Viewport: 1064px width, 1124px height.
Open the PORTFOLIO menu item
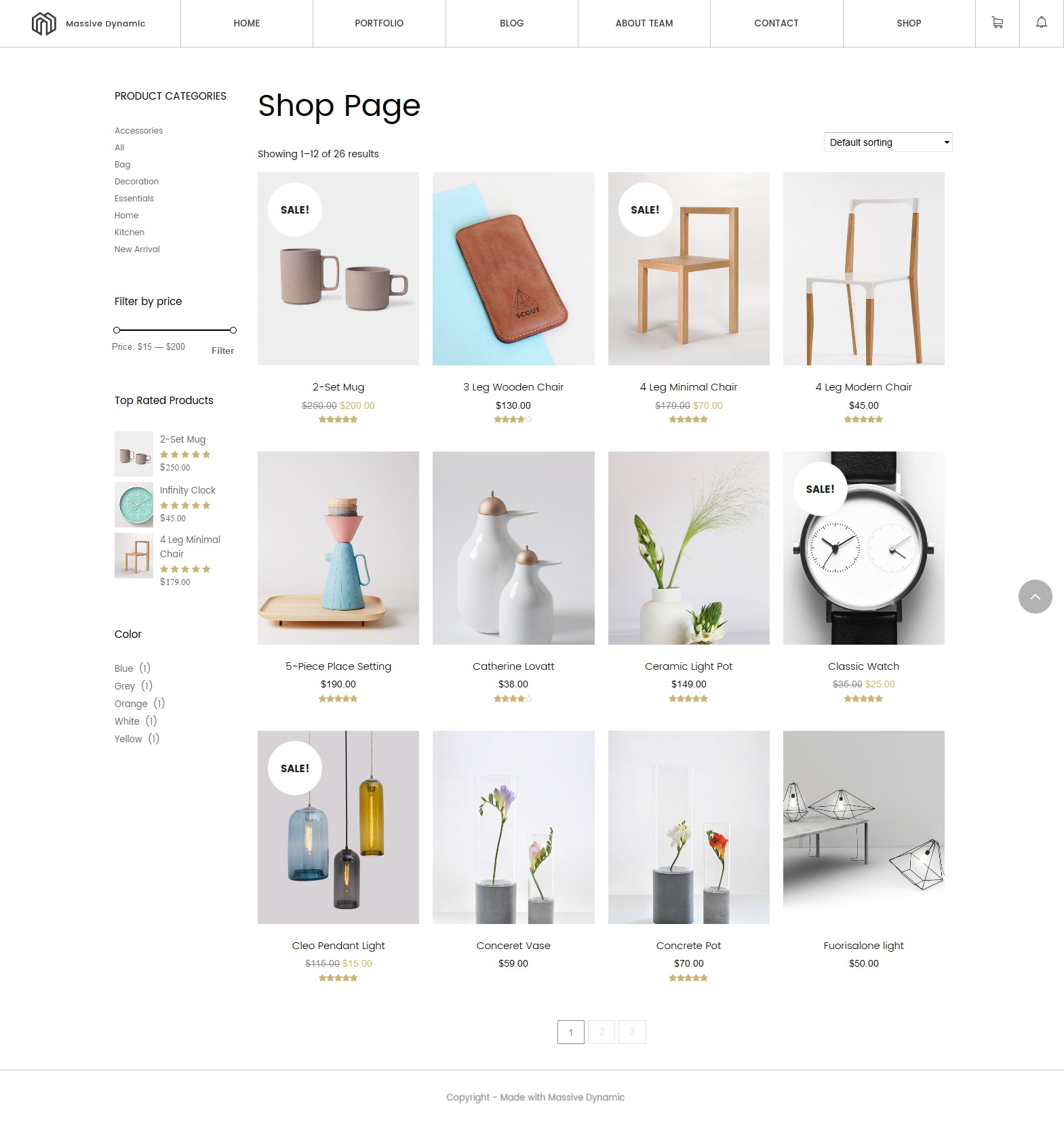(x=379, y=23)
